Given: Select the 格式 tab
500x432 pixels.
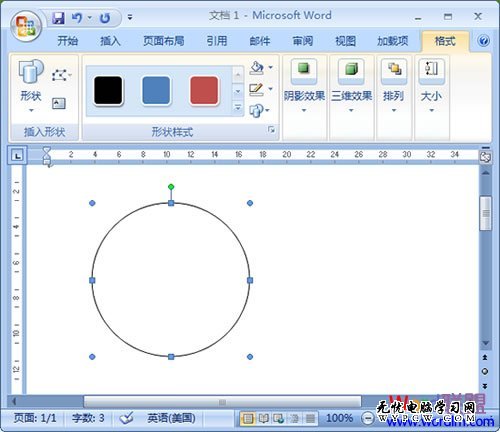Looking at the screenshot, I should [445, 41].
